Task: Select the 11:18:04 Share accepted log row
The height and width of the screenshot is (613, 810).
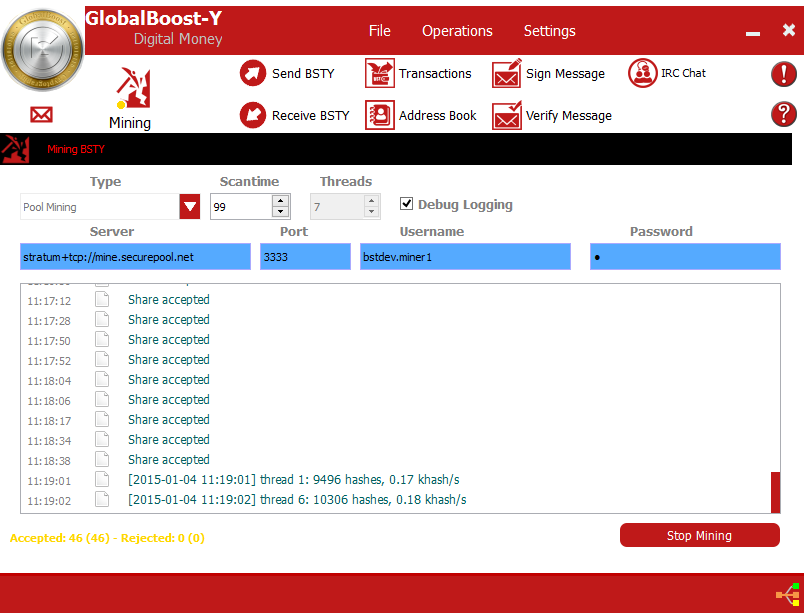Action: 396,380
